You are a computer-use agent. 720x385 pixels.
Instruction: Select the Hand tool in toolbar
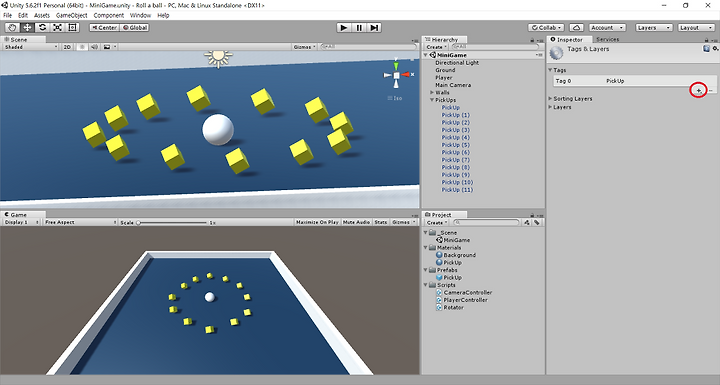12,28
